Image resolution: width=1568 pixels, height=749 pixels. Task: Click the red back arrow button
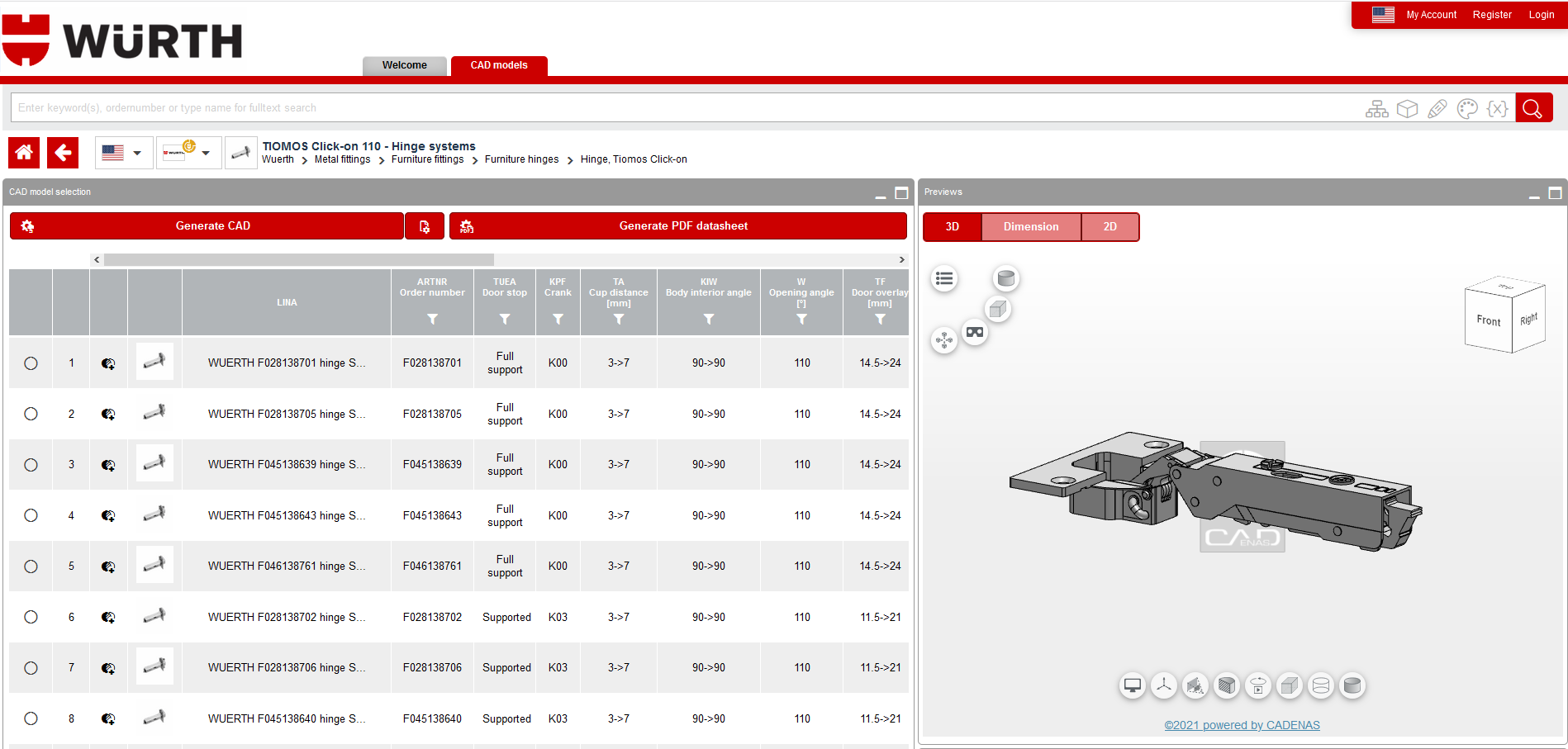point(63,153)
